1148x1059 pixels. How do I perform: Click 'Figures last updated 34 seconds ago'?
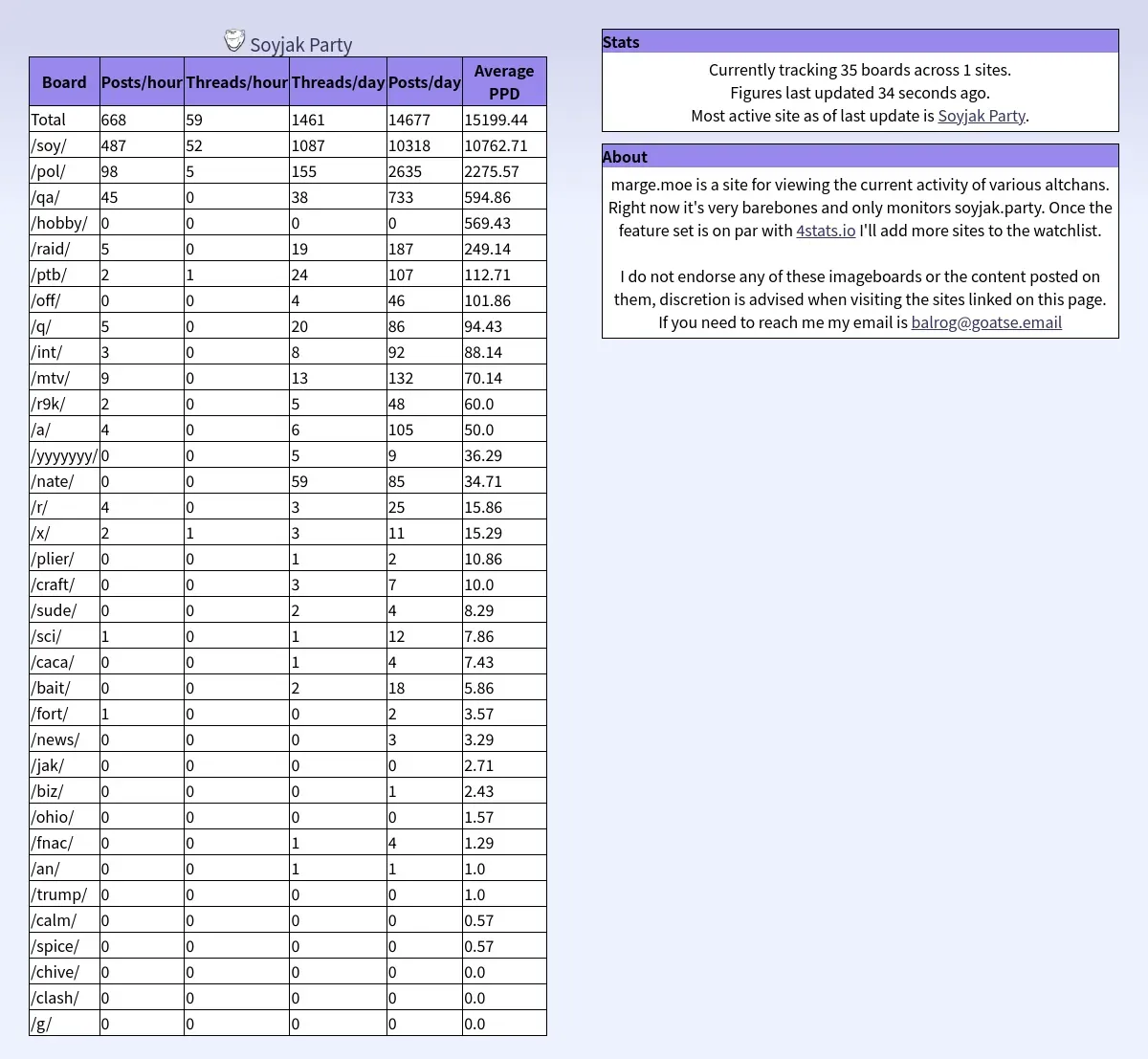click(860, 93)
